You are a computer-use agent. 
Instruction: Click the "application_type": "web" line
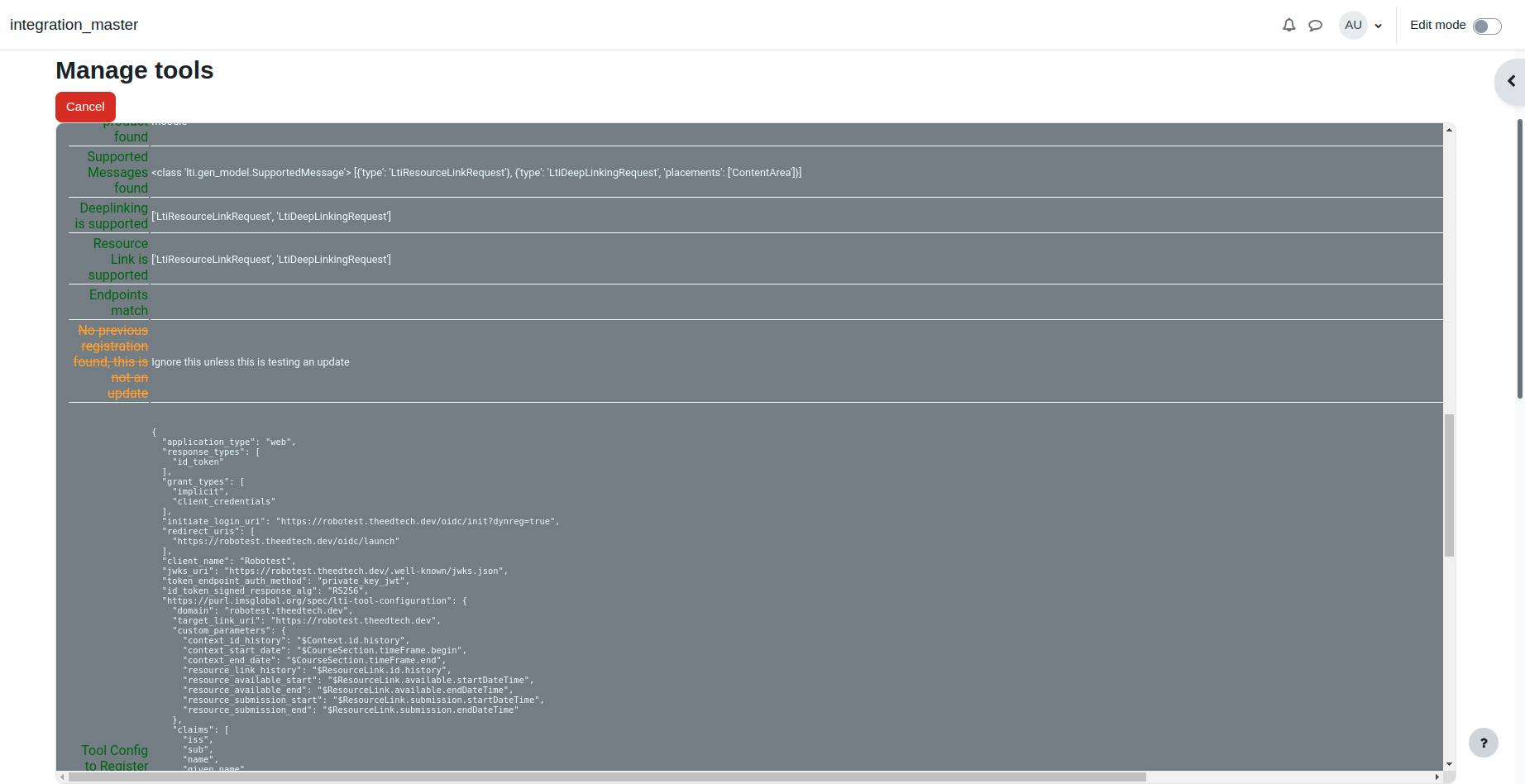pyautogui.click(x=229, y=442)
